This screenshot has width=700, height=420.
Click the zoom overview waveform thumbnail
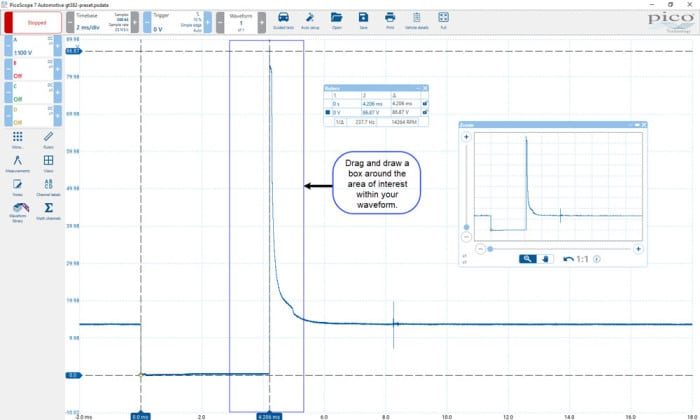558,187
